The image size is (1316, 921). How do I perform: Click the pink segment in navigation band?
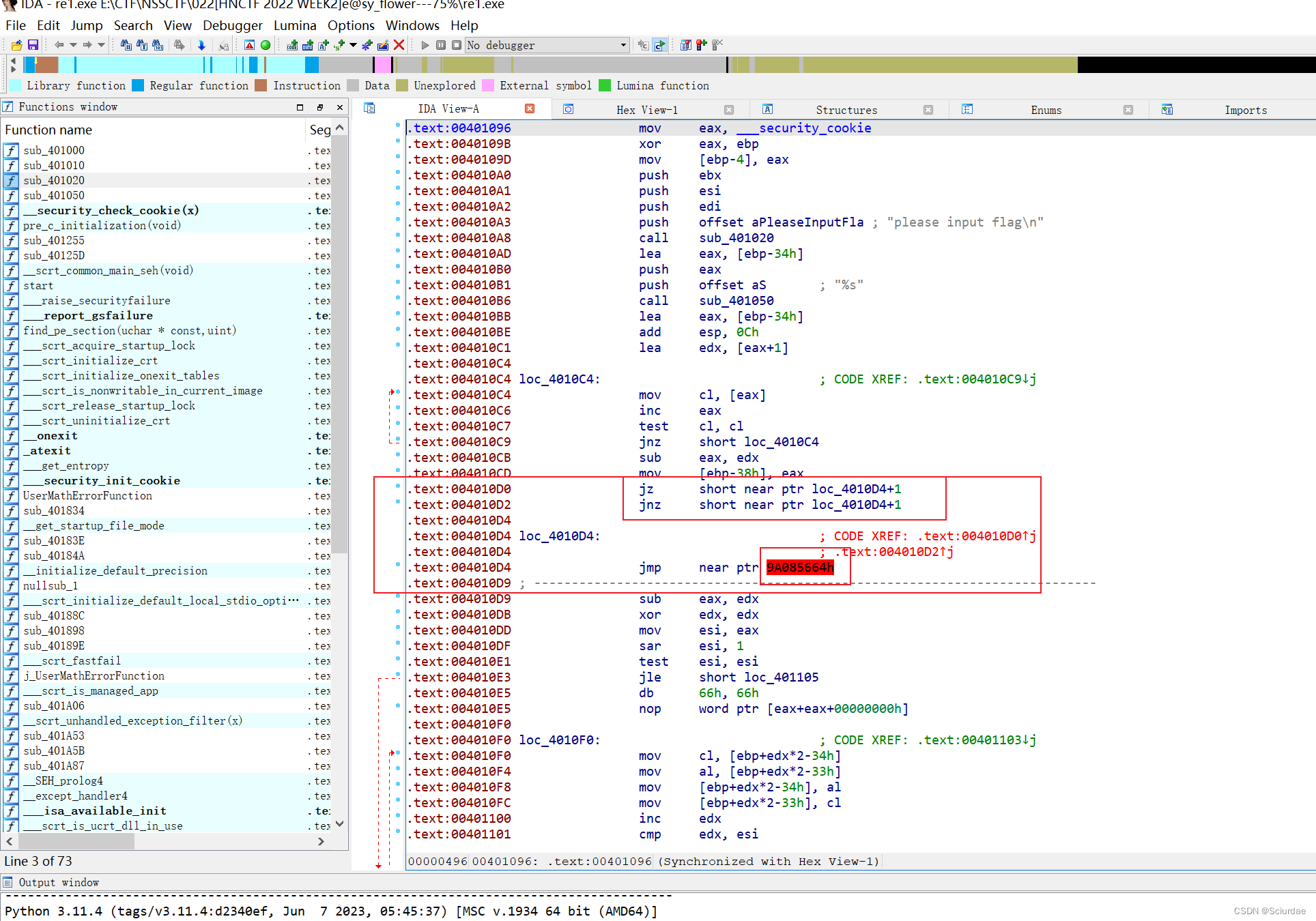383,65
